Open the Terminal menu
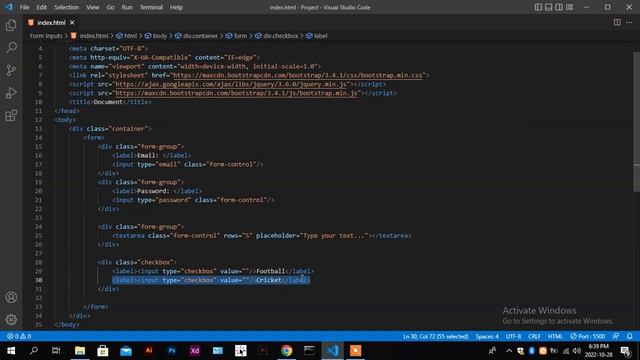 pyautogui.click(x=151, y=7)
